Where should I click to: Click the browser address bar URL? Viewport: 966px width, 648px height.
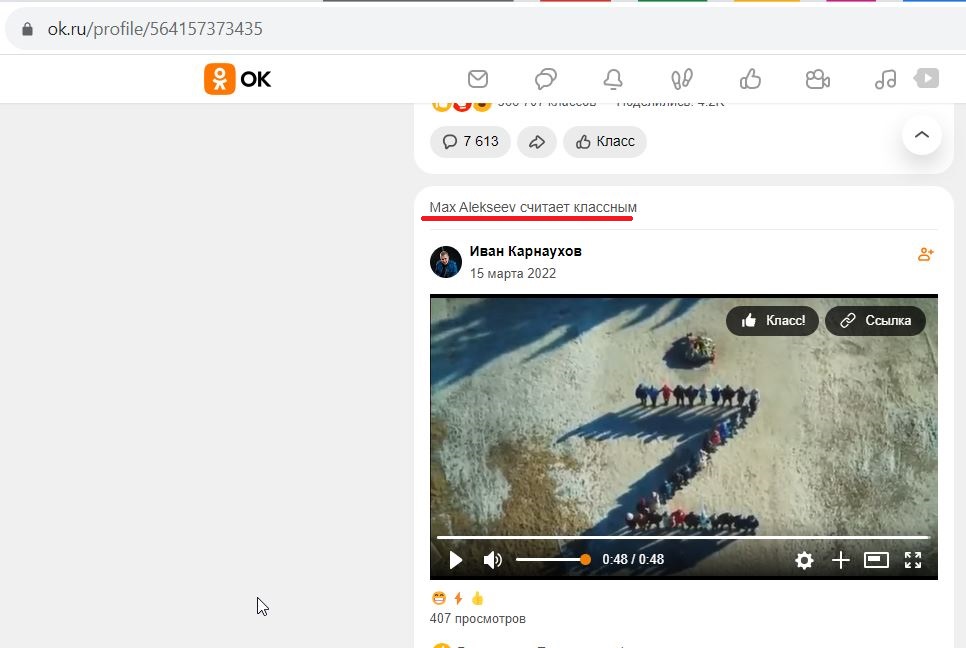tap(155, 29)
